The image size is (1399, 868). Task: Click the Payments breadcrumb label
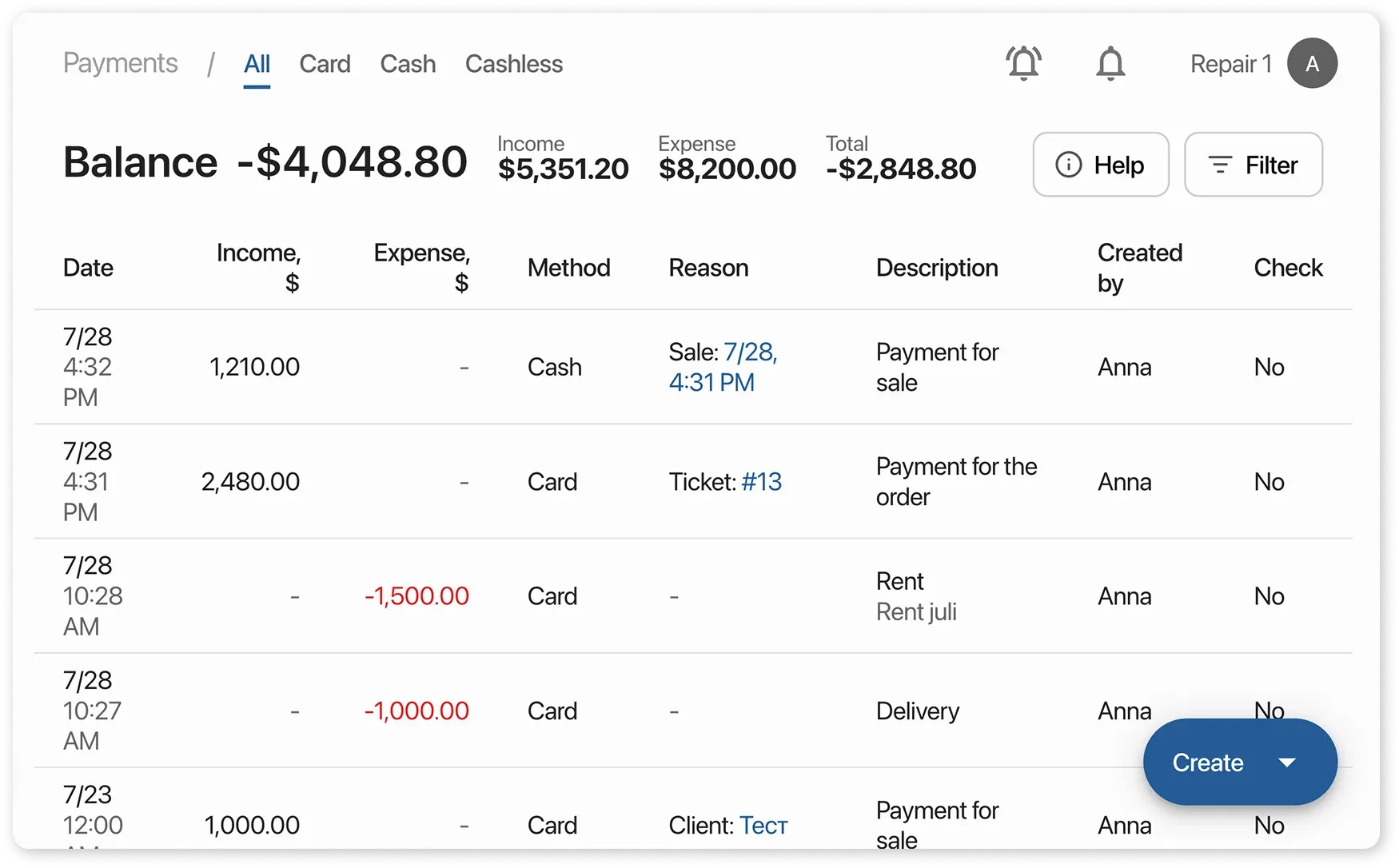pyautogui.click(x=120, y=63)
